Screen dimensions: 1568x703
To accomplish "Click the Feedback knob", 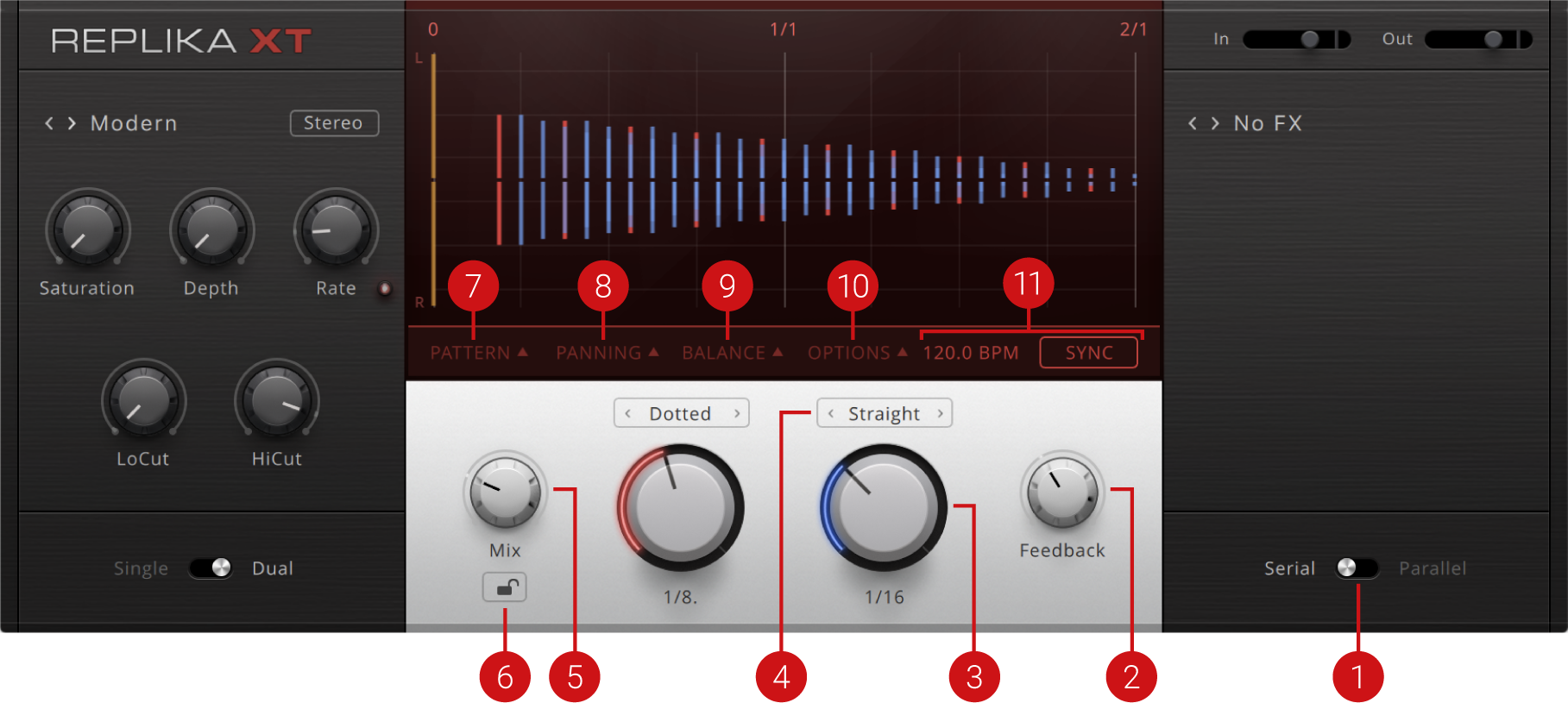I will (1061, 492).
